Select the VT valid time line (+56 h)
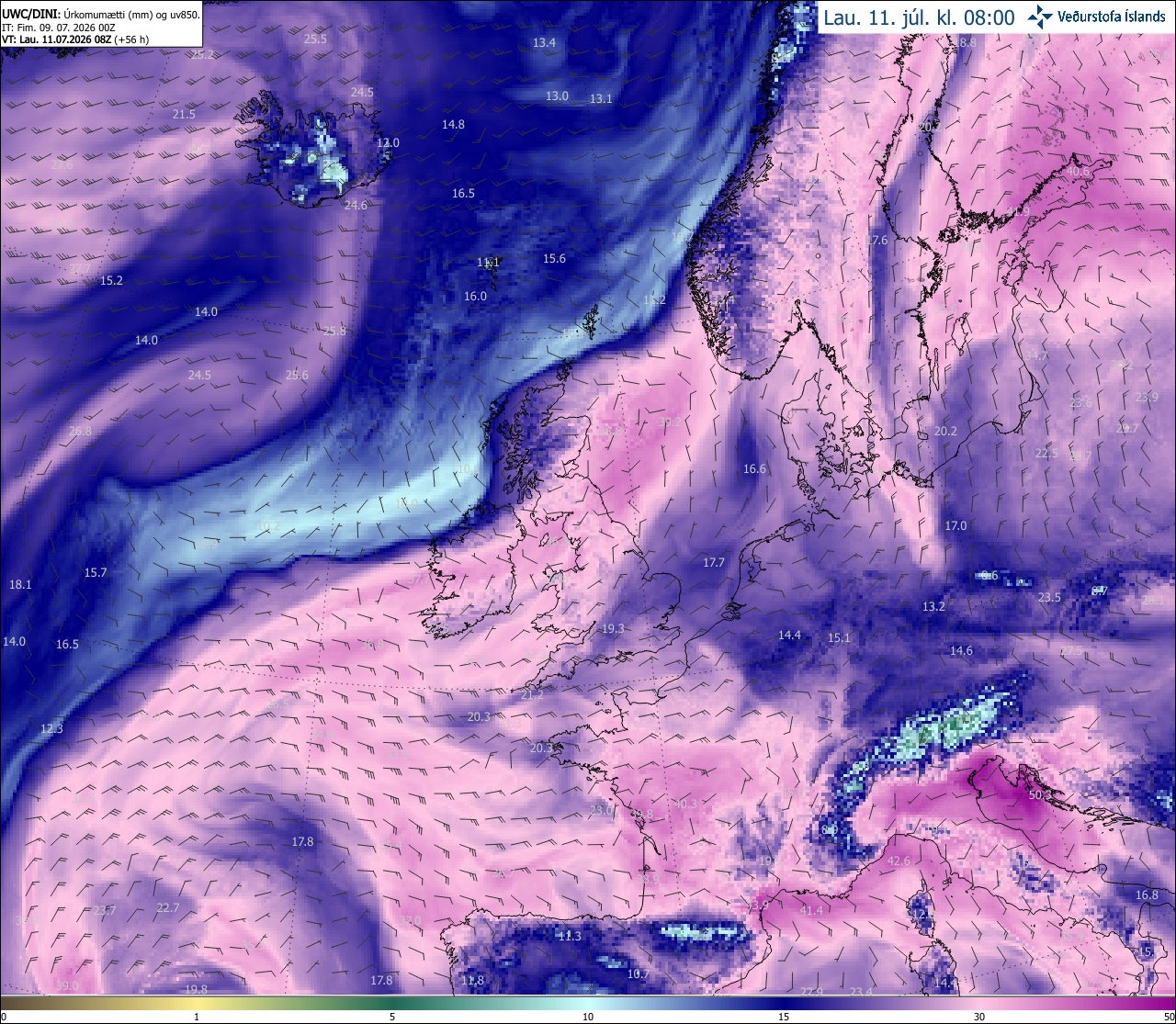 coord(75,39)
